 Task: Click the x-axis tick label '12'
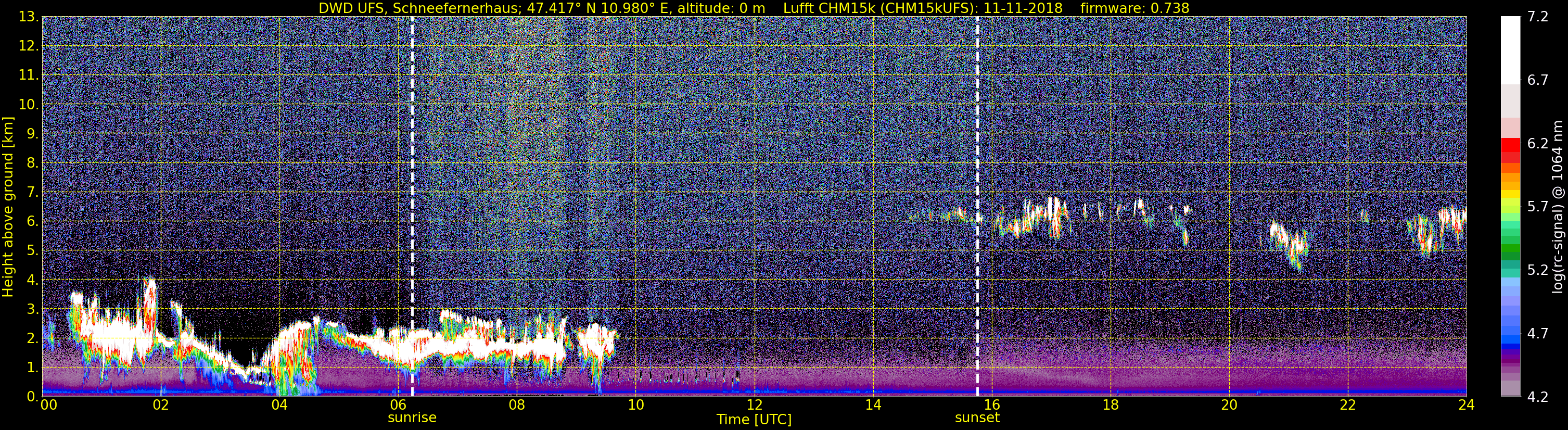(754, 406)
